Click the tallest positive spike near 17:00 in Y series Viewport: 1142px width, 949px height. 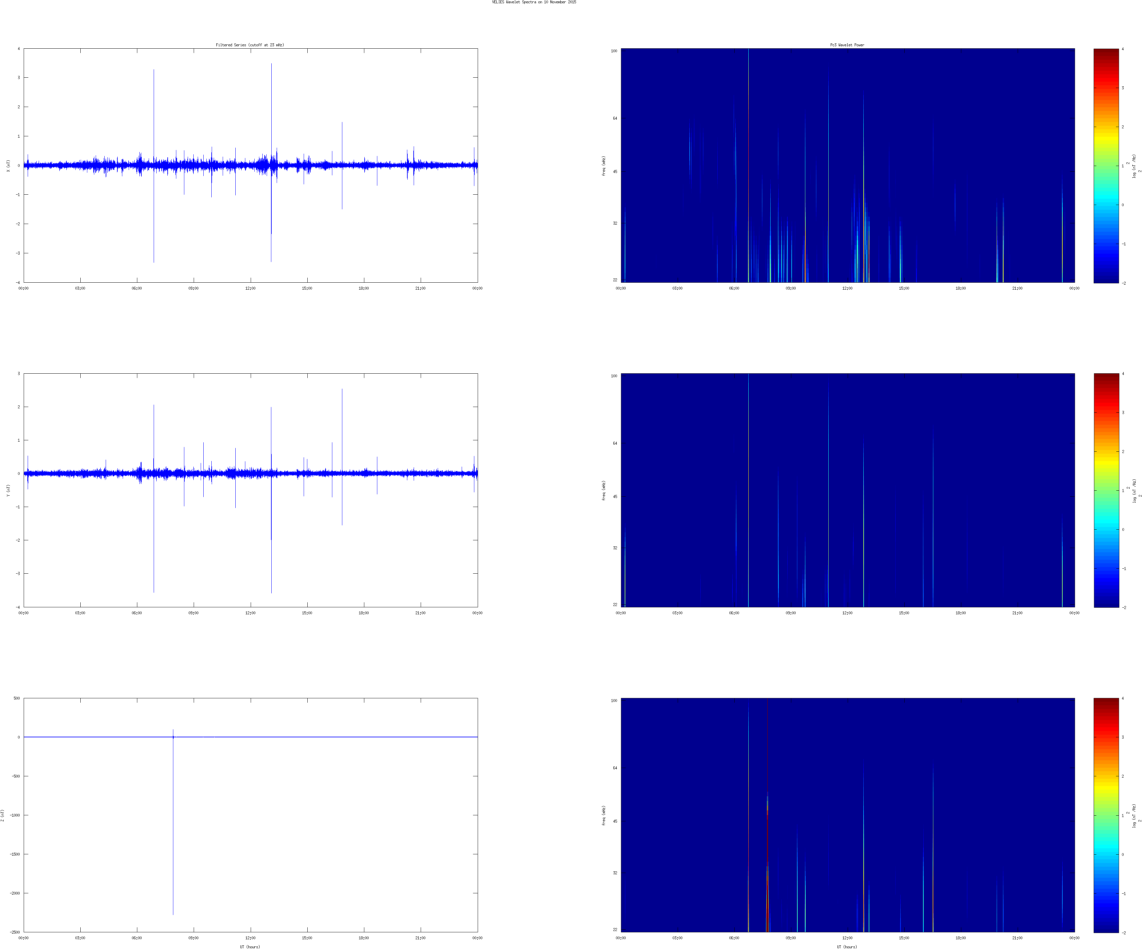coord(342,430)
